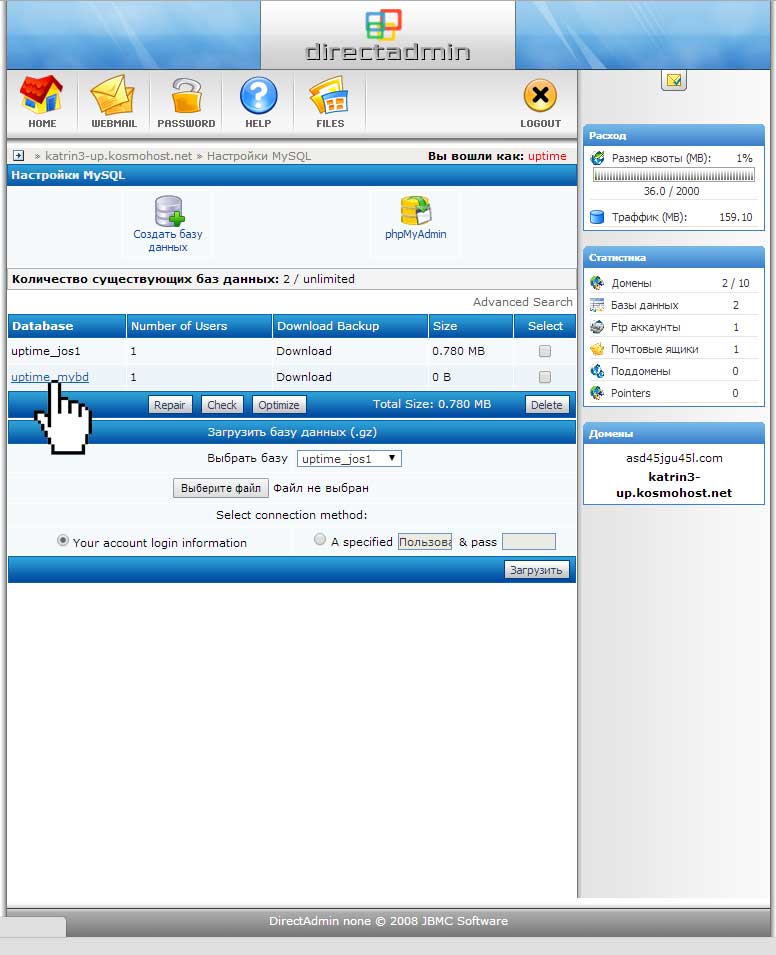Viewport: 776px width, 955px height.
Task: Click the katrin3-up.kosmohost.net breadcrumb link
Action: point(118,156)
